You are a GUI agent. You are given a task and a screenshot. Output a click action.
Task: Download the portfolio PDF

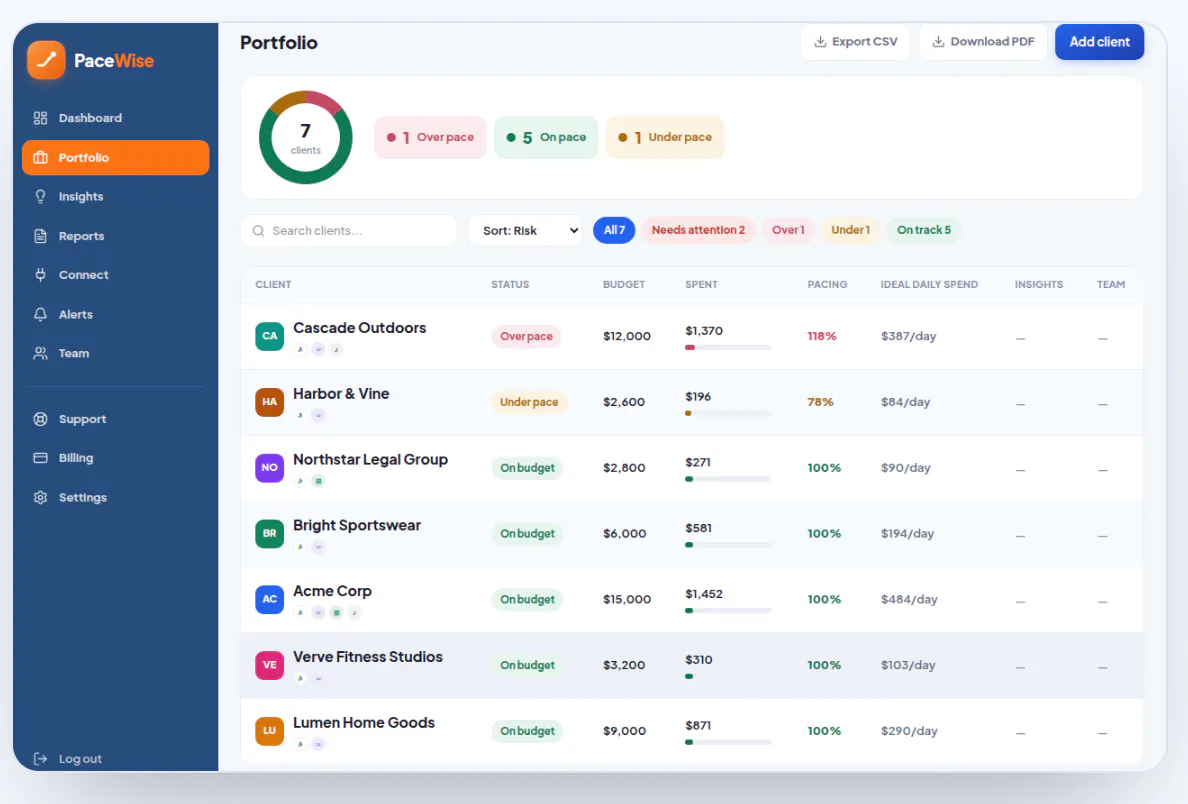coord(983,42)
